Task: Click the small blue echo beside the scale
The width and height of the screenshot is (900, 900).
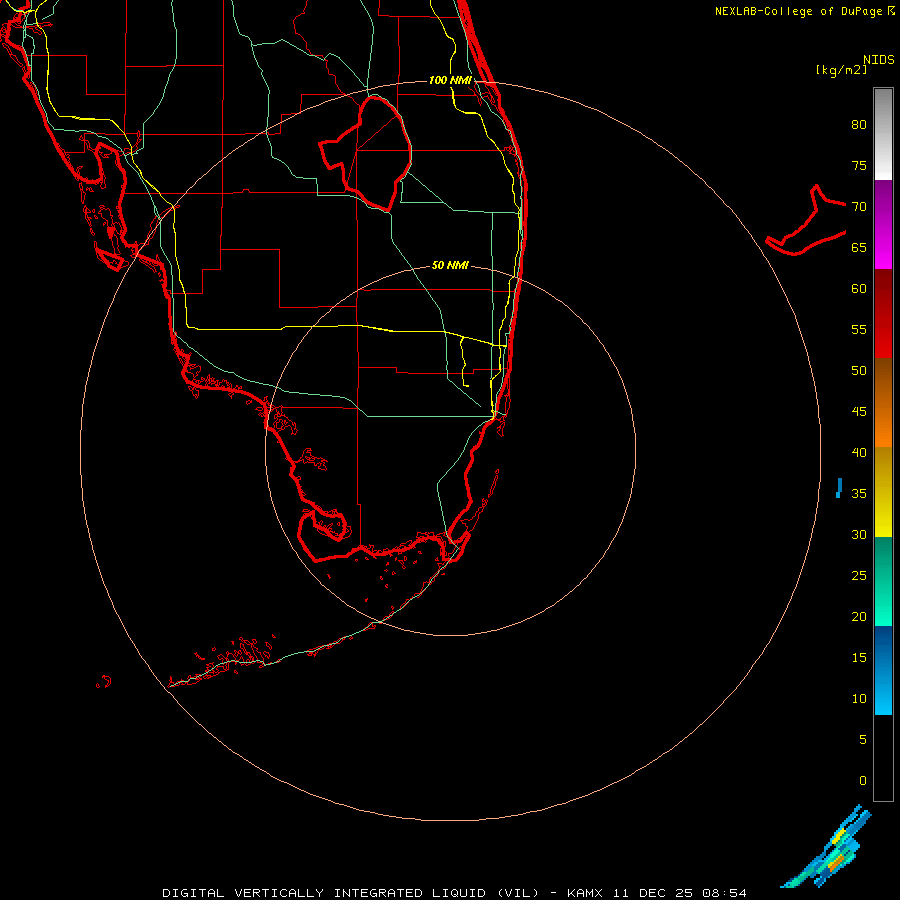Action: [x=839, y=488]
